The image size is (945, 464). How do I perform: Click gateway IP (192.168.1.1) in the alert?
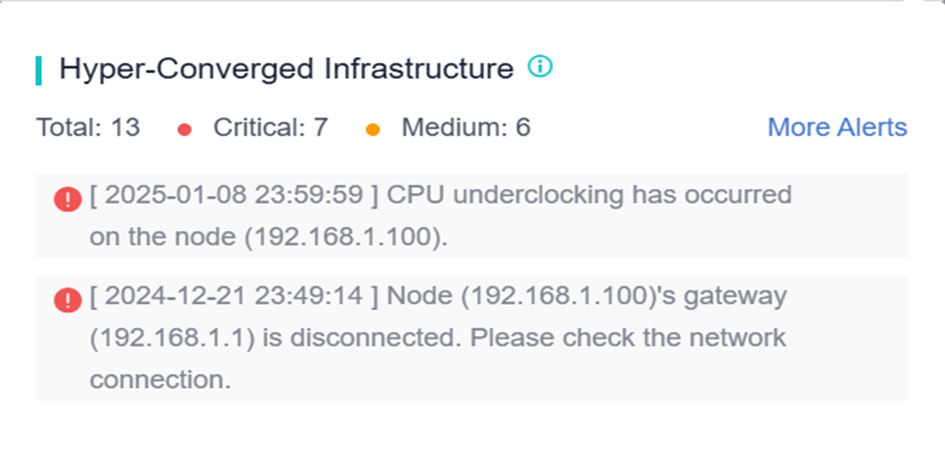[174, 338]
